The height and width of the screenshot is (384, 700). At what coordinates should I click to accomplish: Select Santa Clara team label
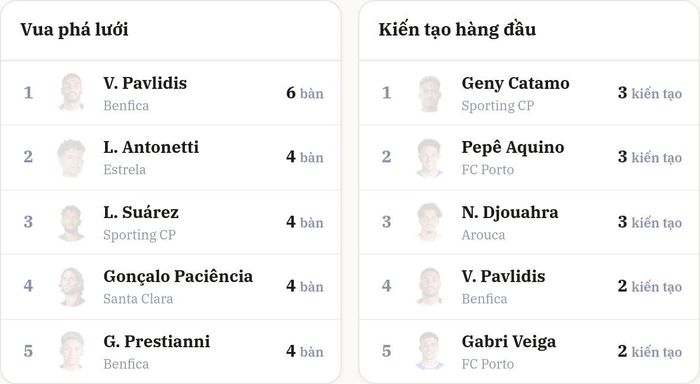pyautogui.click(x=138, y=299)
